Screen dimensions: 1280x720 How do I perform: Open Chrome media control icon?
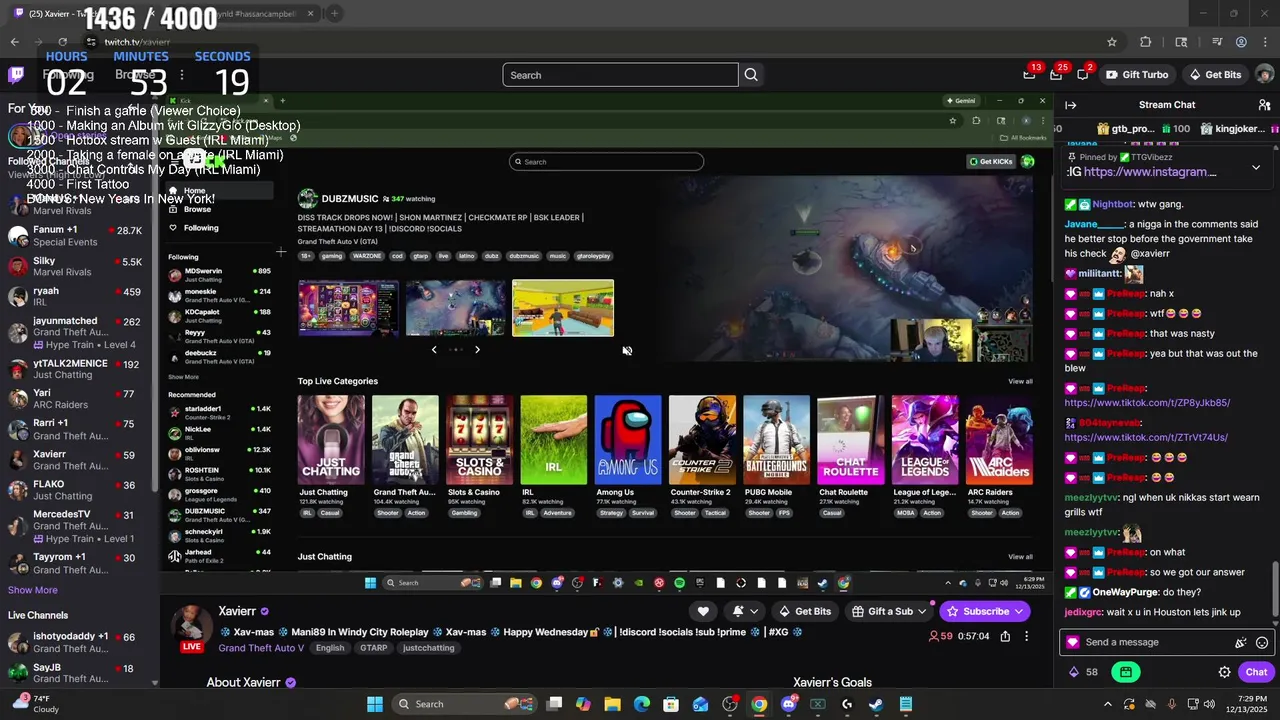[1216, 42]
